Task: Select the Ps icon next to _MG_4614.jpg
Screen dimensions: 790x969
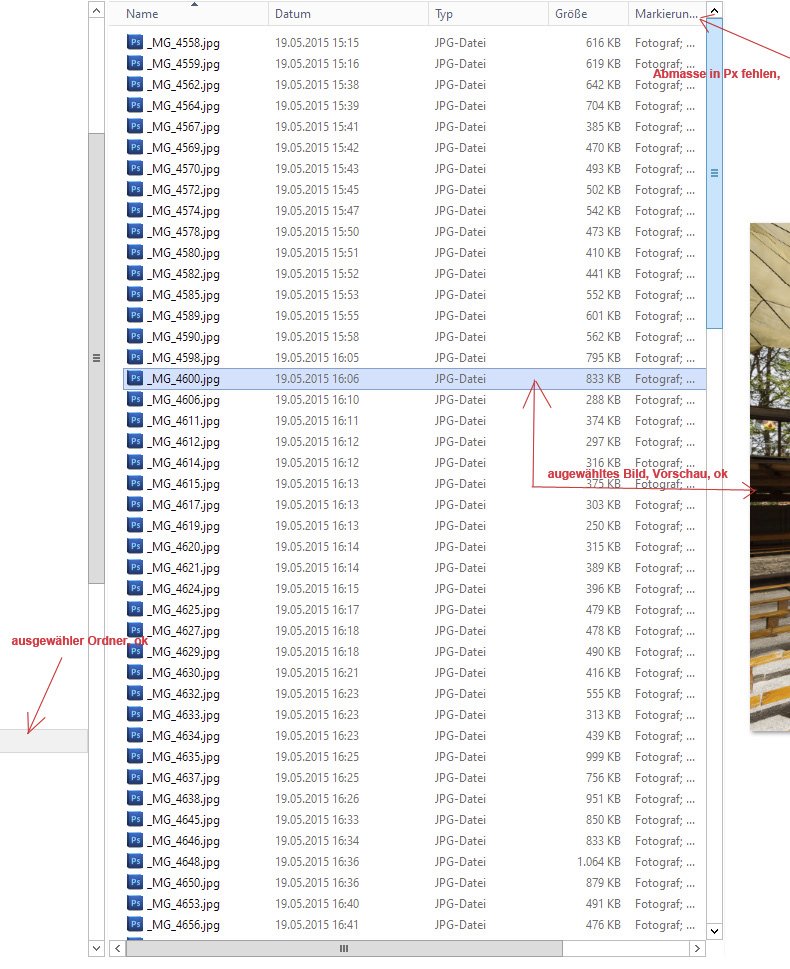Action: pyautogui.click(x=135, y=462)
